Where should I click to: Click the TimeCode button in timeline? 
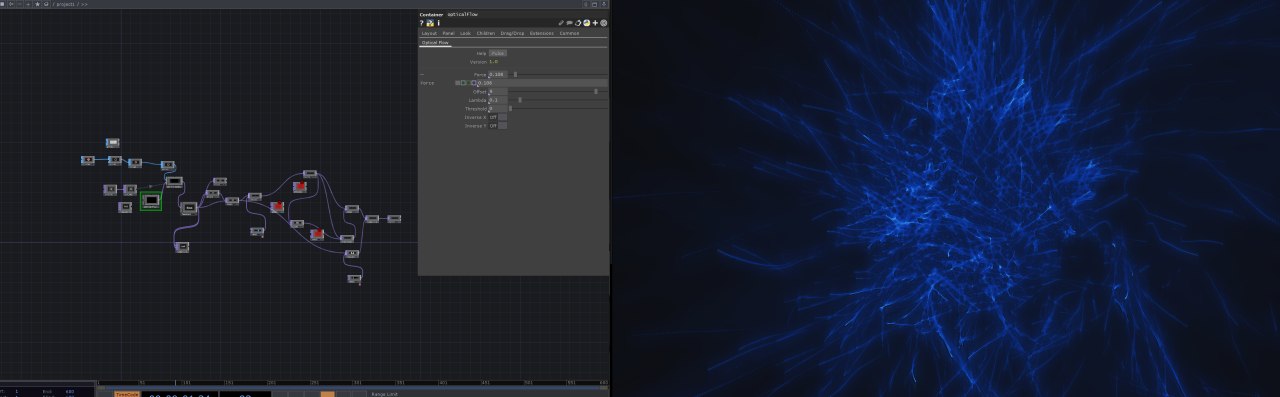127,394
